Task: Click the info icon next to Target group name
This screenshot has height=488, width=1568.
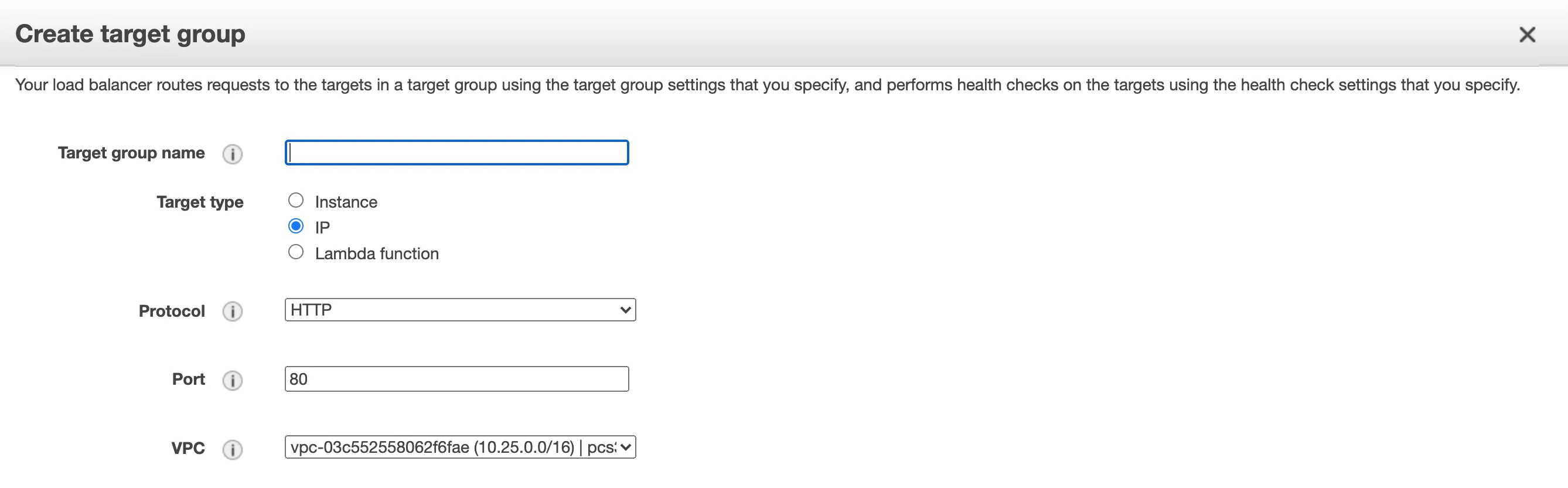Action: click(232, 154)
